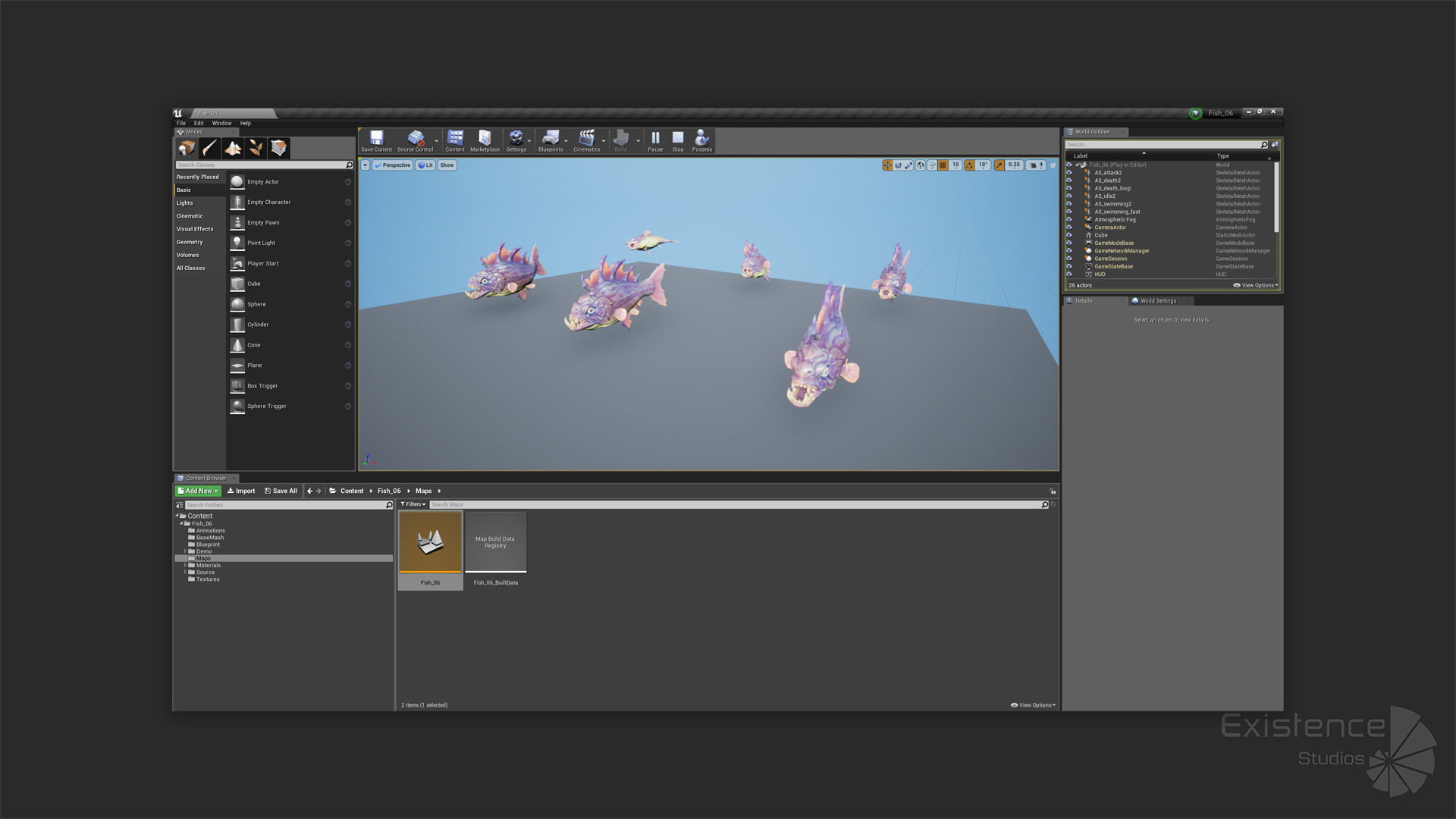Select the Foliage mode icon
1456x819 pixels.
click(256, 148)
